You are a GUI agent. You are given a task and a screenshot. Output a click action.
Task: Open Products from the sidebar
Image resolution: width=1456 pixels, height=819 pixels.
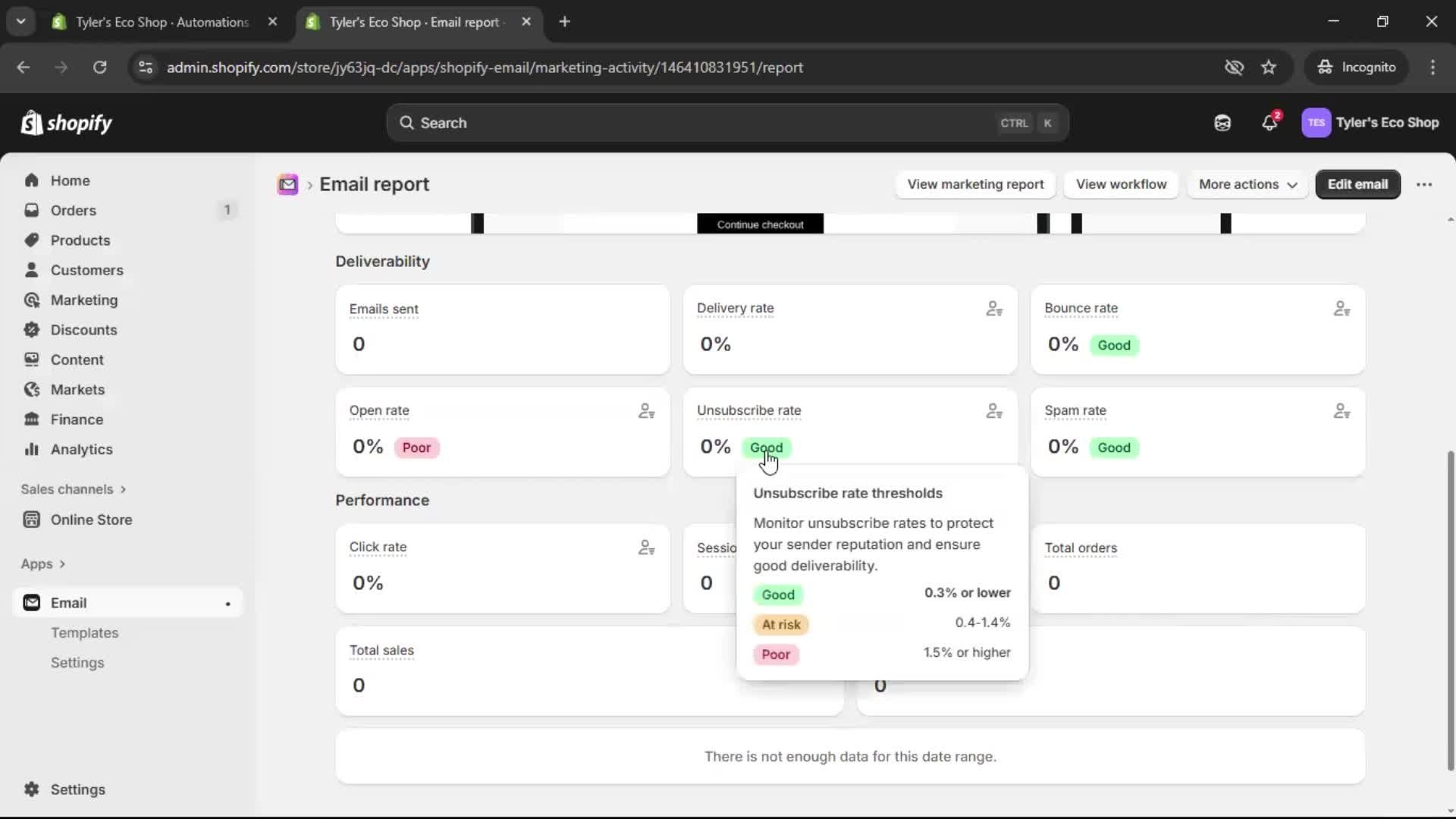(81, 240)
